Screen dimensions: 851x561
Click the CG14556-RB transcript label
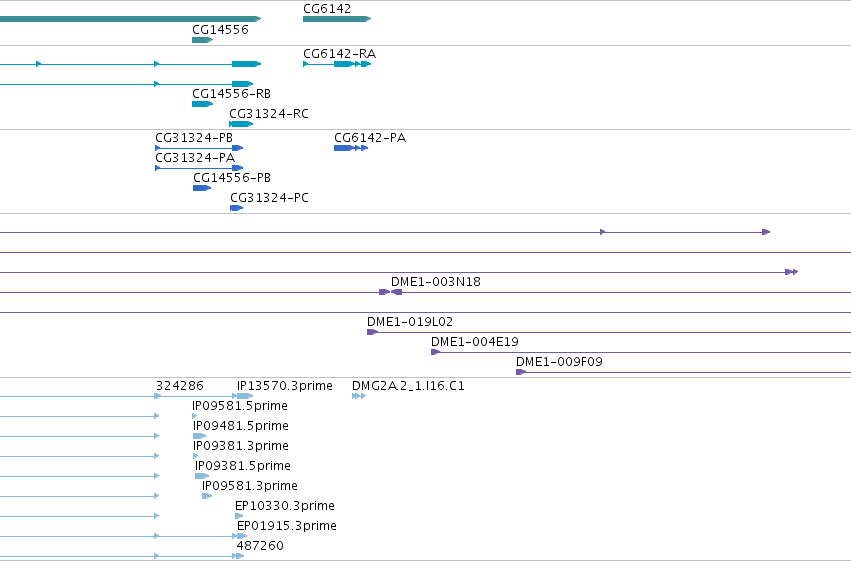click(231, 93)
